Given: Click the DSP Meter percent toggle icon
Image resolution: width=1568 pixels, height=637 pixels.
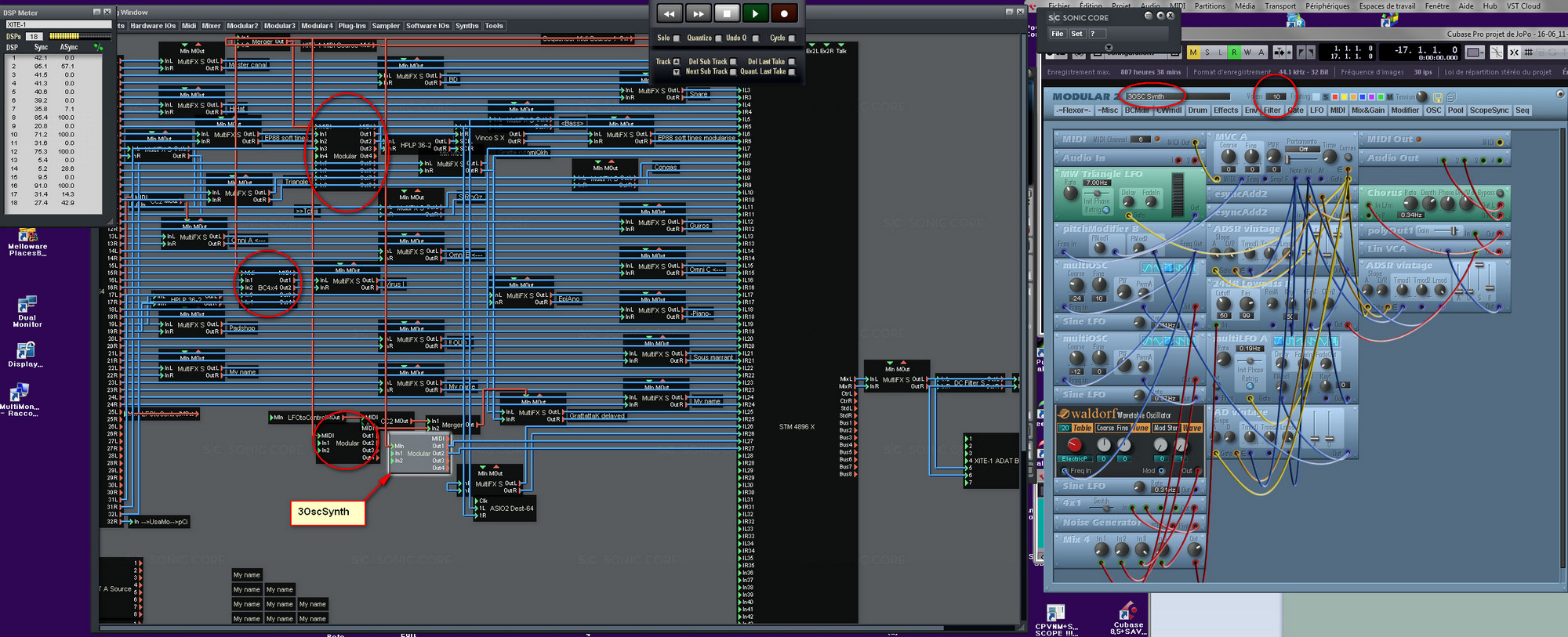Looking at the screenshot, I should 98,47.
